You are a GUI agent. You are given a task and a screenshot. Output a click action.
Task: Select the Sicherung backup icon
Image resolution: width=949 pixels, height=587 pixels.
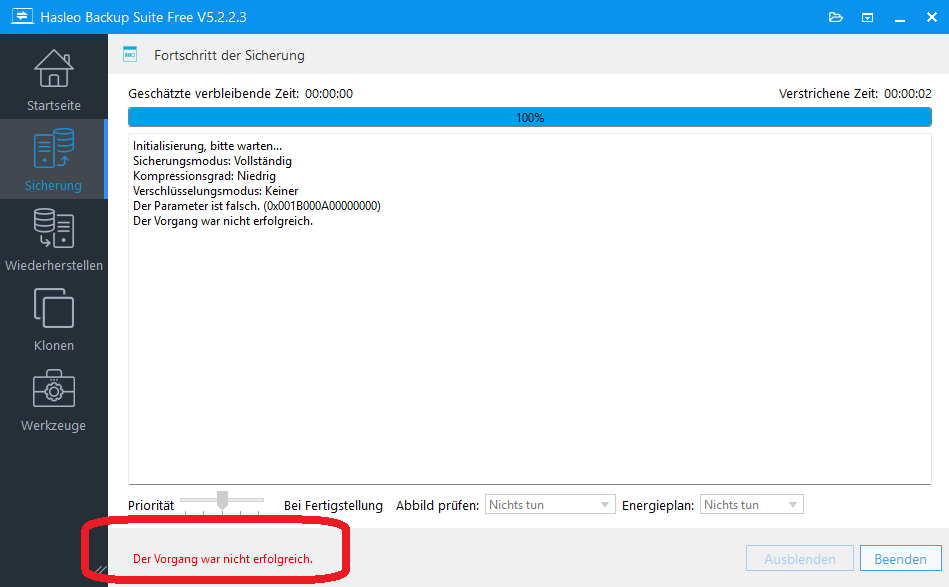tap(53, 148)
